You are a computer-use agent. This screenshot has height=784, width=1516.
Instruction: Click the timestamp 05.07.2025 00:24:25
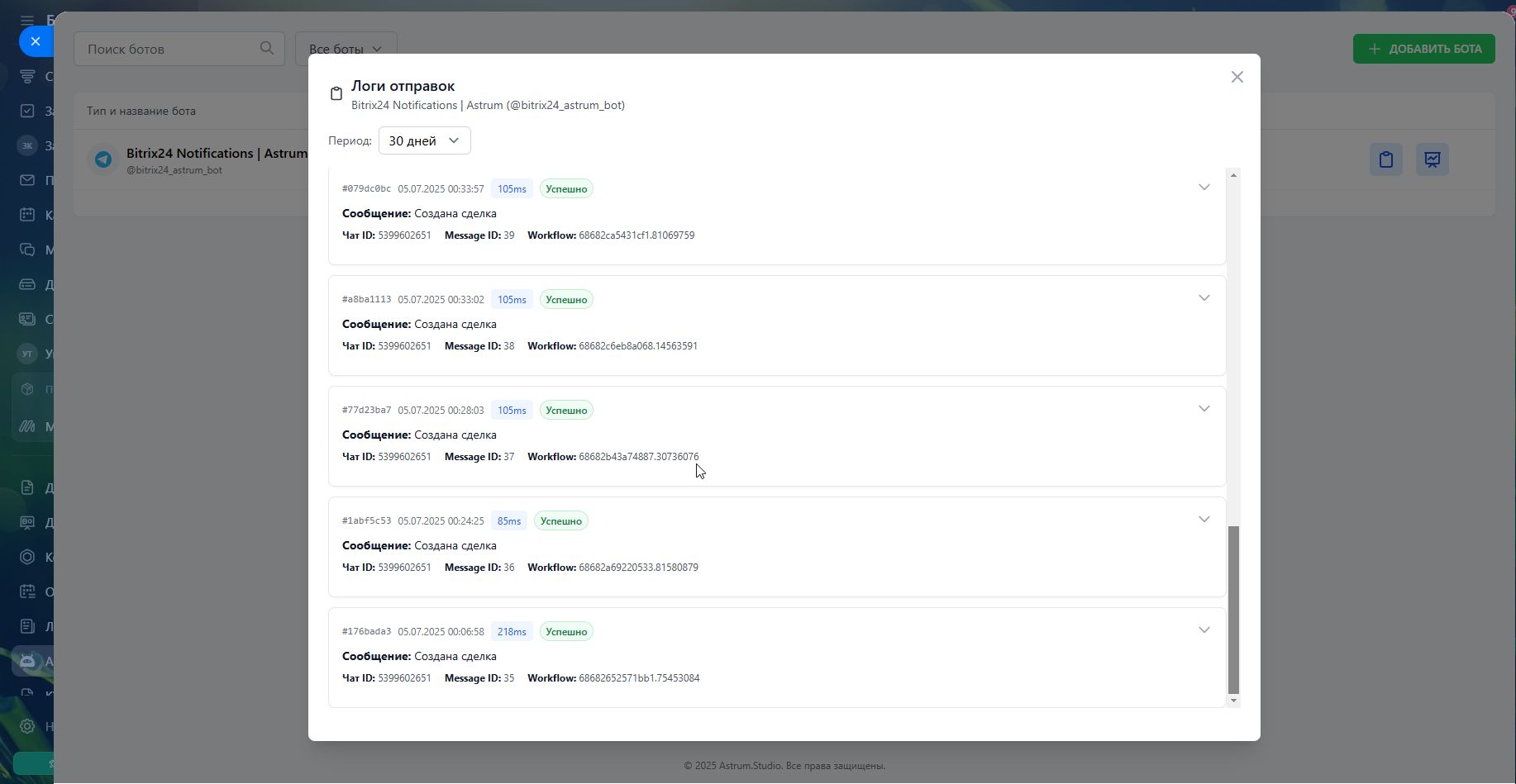(x=441, y=521)
